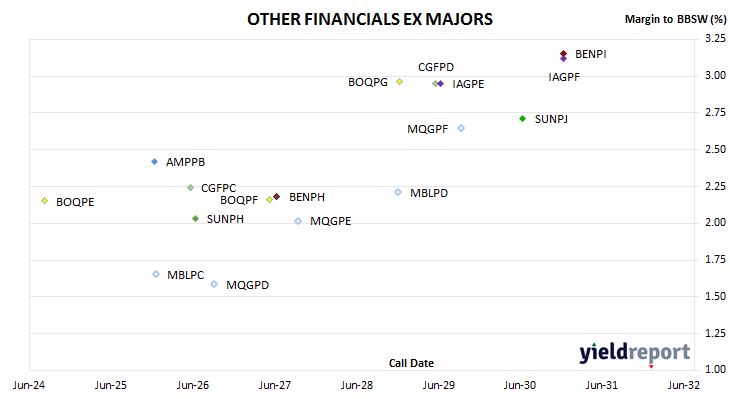Select the Margin to BBSW axis title
Viewport: 730px width, 399px height.
(675, 19)
